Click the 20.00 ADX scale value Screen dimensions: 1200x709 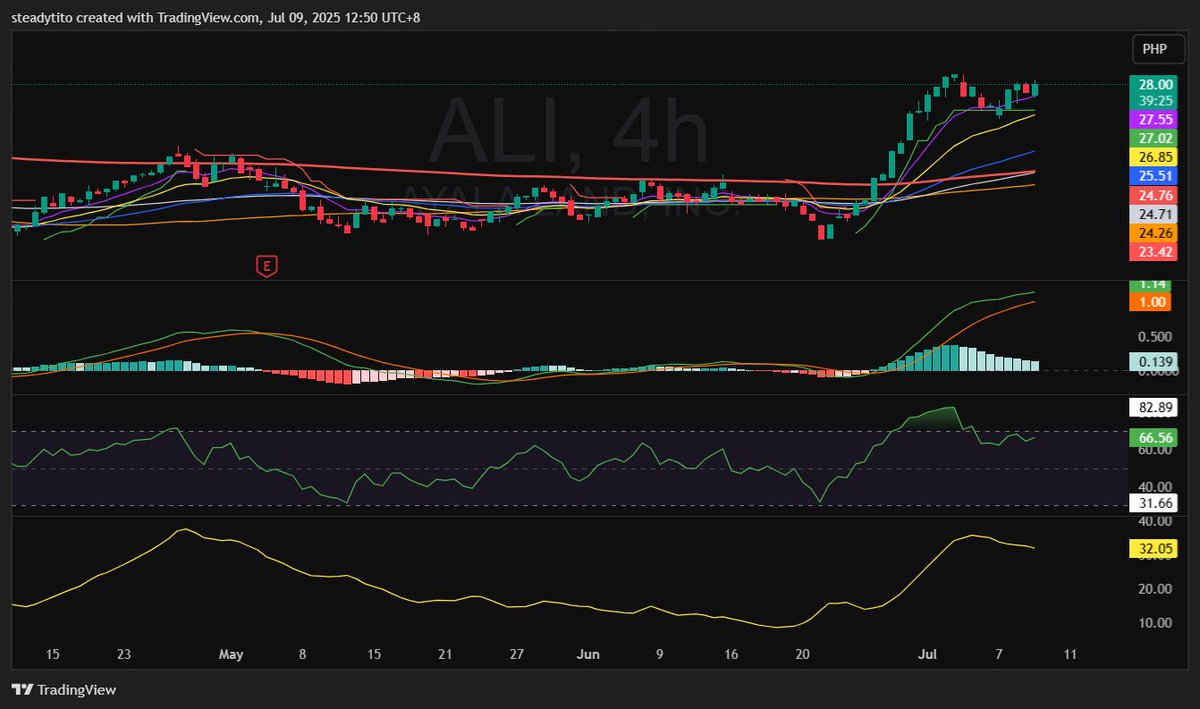pos(1153,588)
